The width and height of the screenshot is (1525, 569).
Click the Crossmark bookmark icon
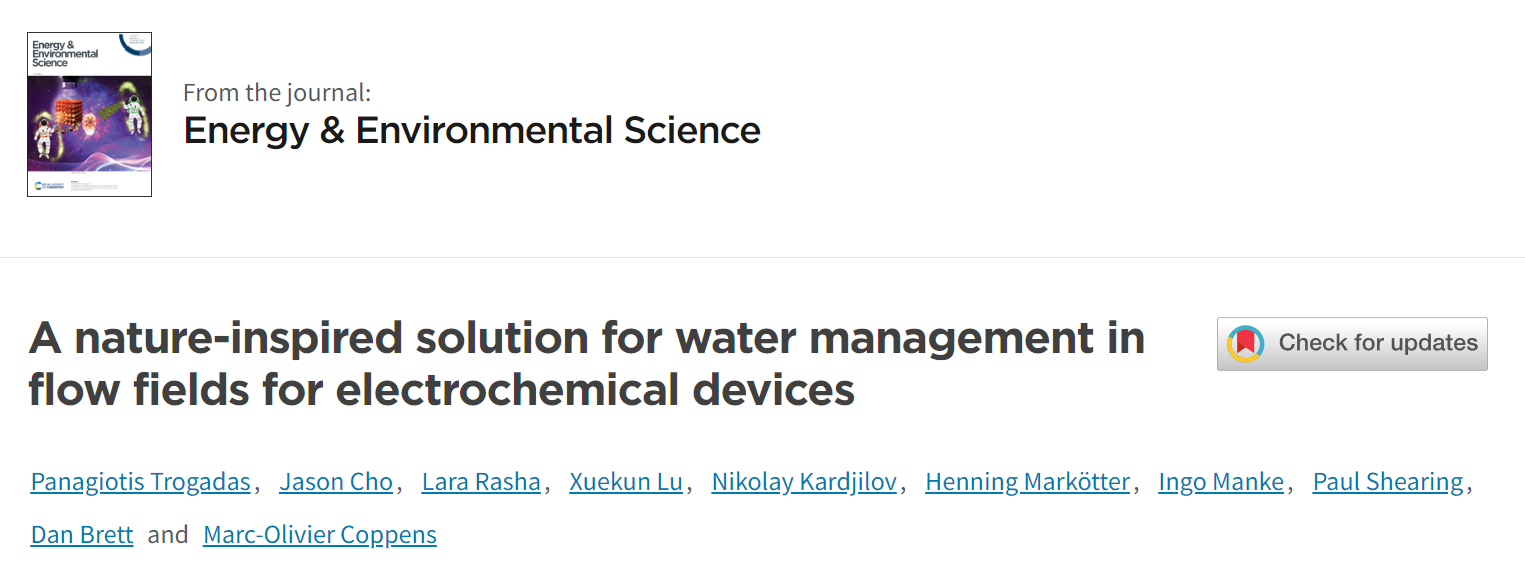1245,344
